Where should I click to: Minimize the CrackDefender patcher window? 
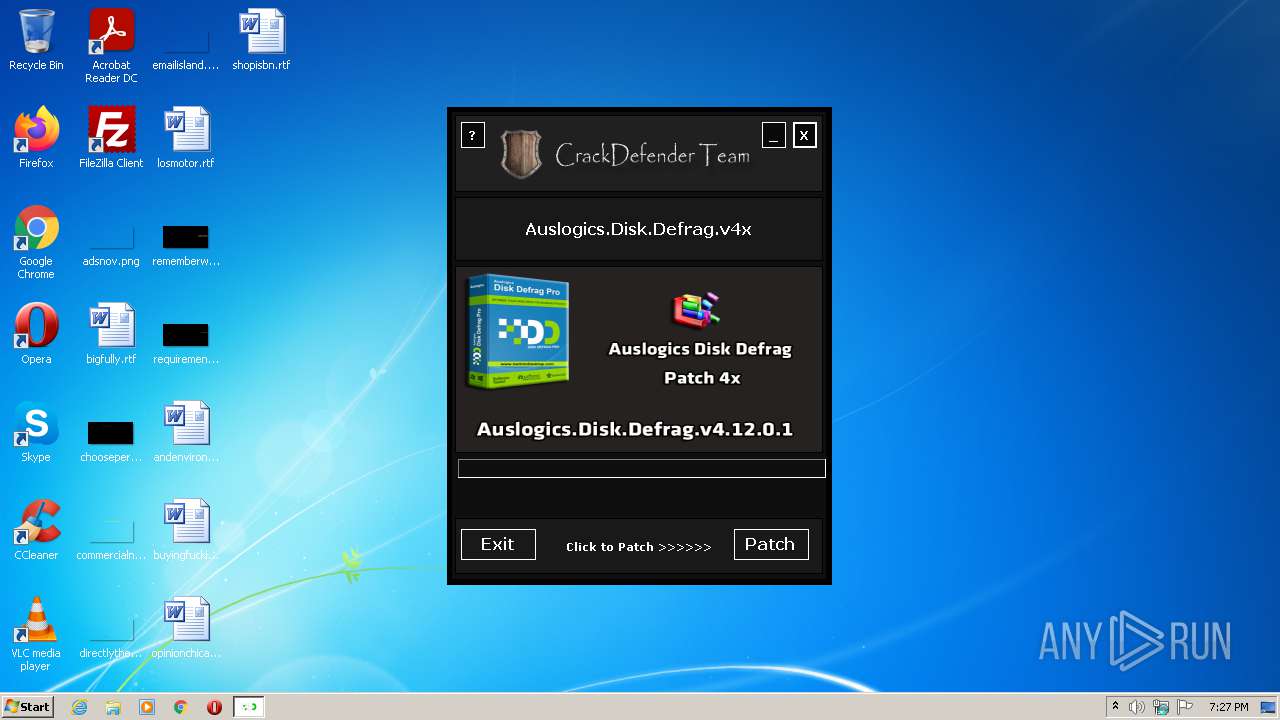click(773, 135)
